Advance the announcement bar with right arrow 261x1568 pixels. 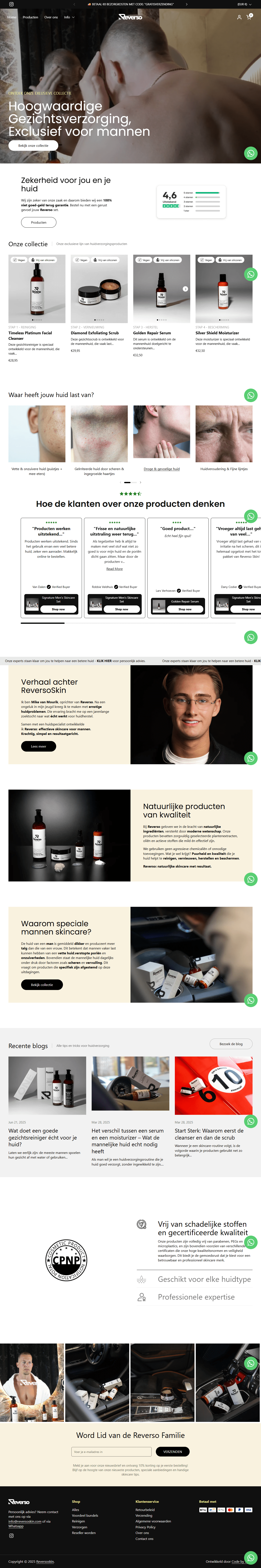(186, 4)
